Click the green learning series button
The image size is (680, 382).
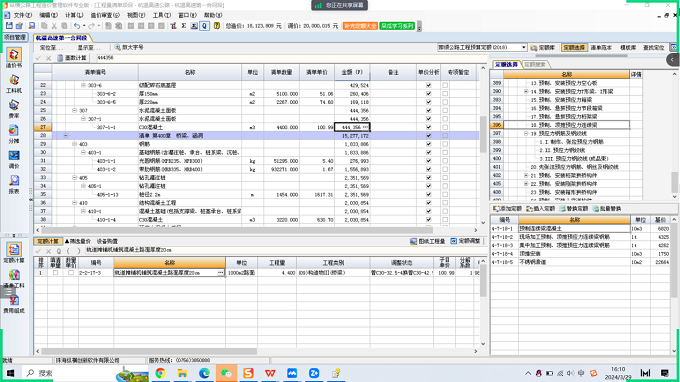397,26
